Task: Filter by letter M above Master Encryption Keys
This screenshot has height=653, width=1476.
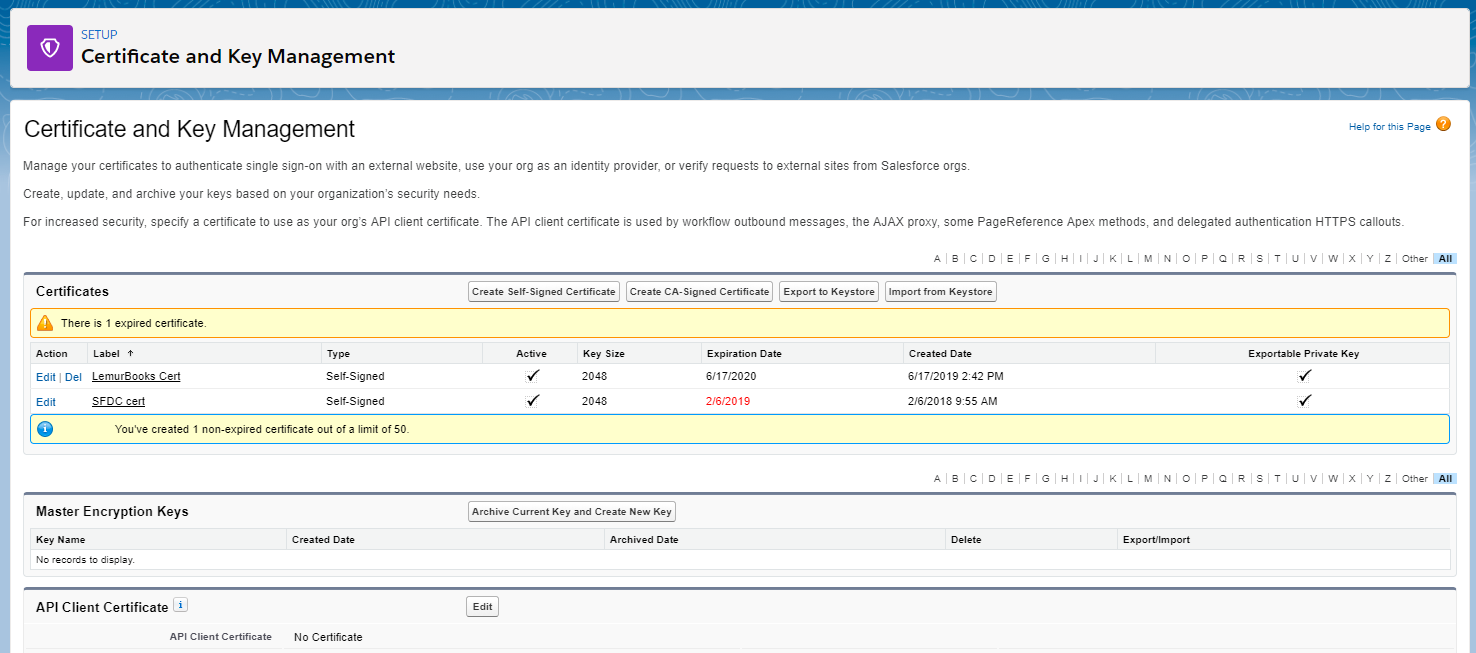Action: (1148, 479)
